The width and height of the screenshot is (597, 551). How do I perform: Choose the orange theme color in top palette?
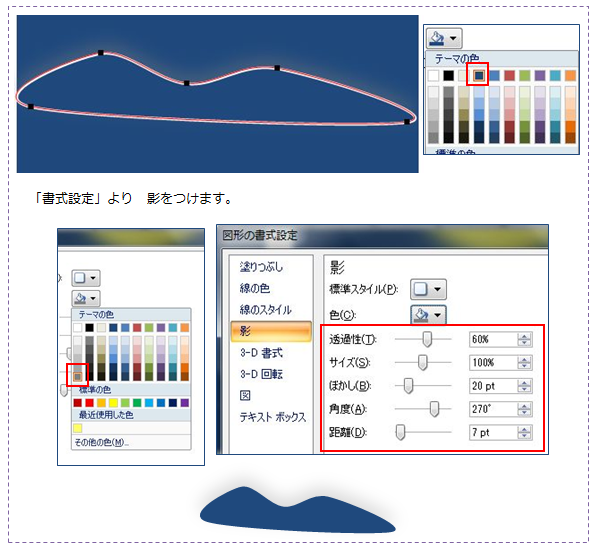point(570,75)
